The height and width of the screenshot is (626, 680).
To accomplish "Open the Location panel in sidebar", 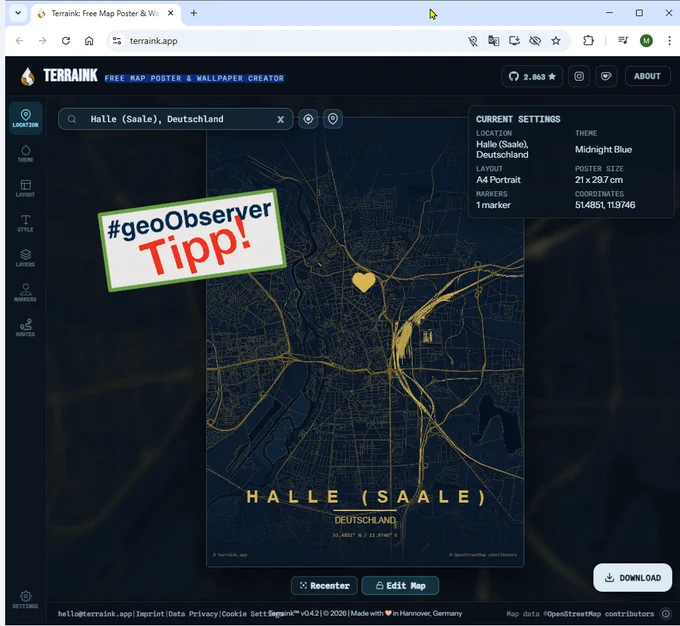I will [x=26, y=118].
